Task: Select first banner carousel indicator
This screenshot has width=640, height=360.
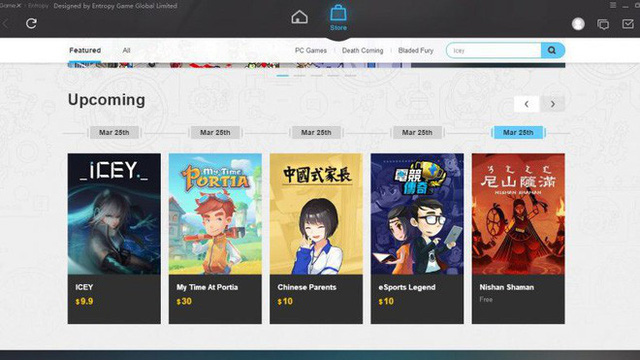Action: click(x=282, y=76)
